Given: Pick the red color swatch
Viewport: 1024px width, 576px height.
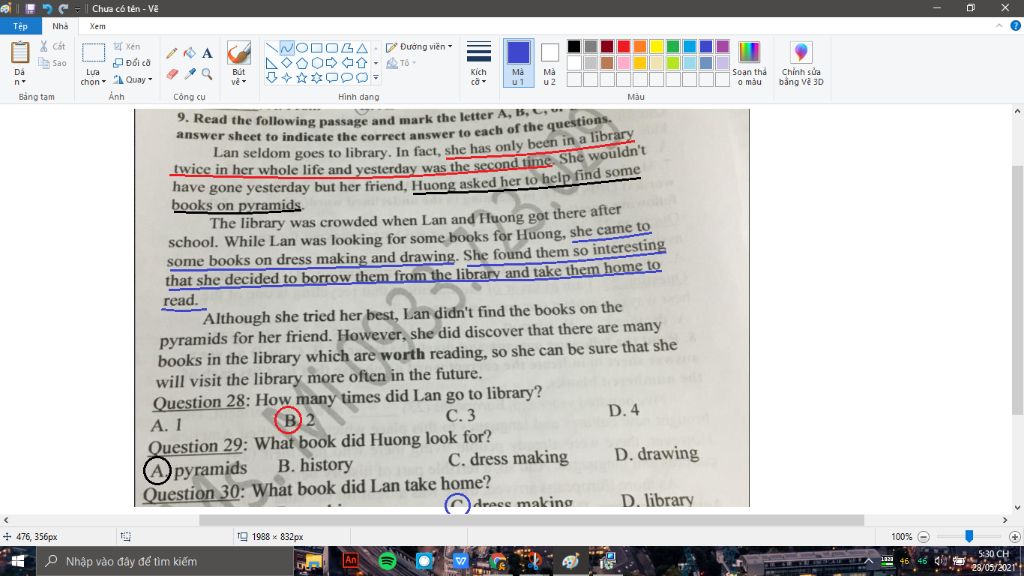Looking at the screenshot, I should 624,46.
